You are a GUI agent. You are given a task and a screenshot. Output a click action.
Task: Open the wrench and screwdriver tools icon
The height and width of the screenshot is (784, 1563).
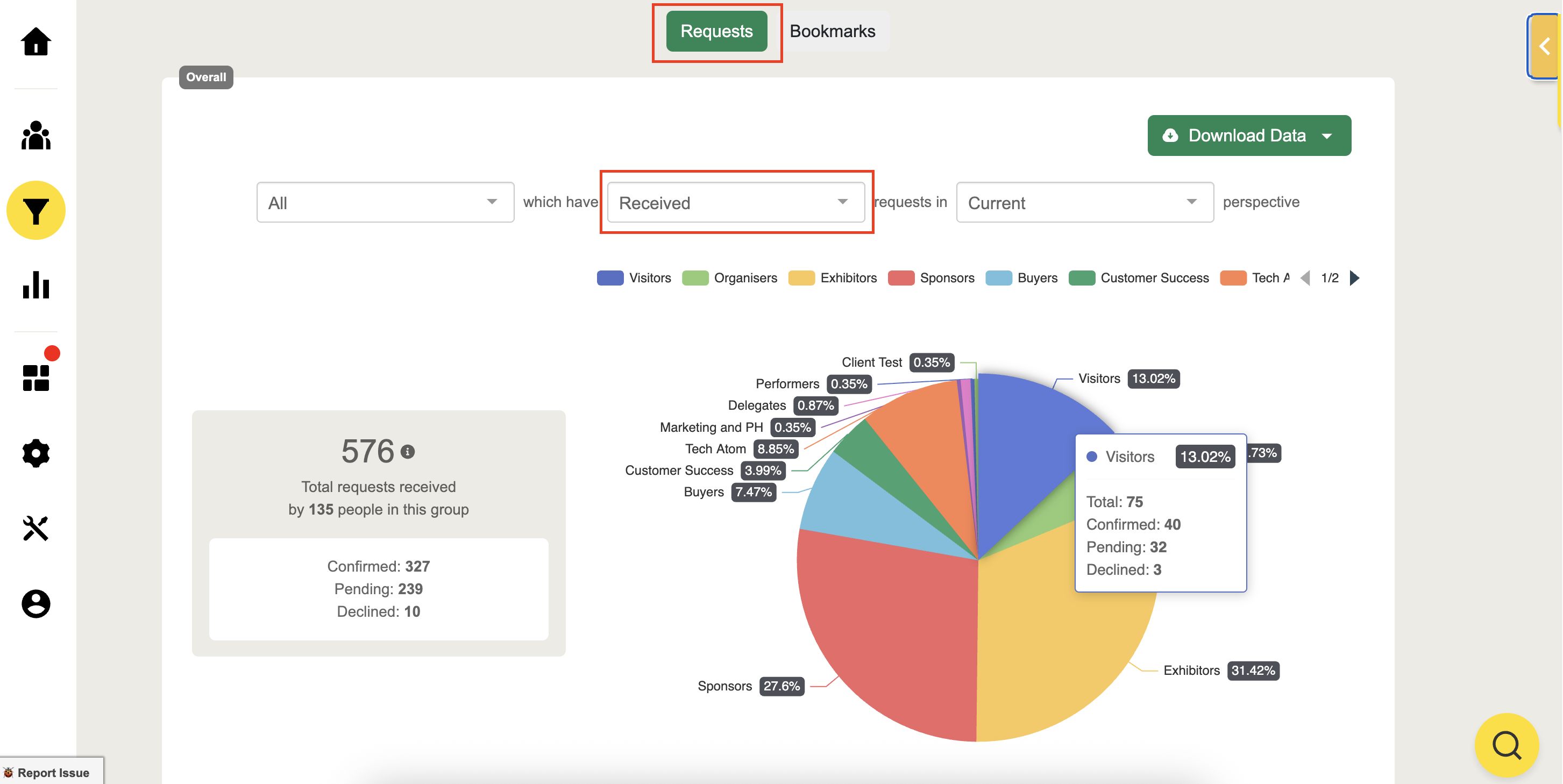point(36,528)
